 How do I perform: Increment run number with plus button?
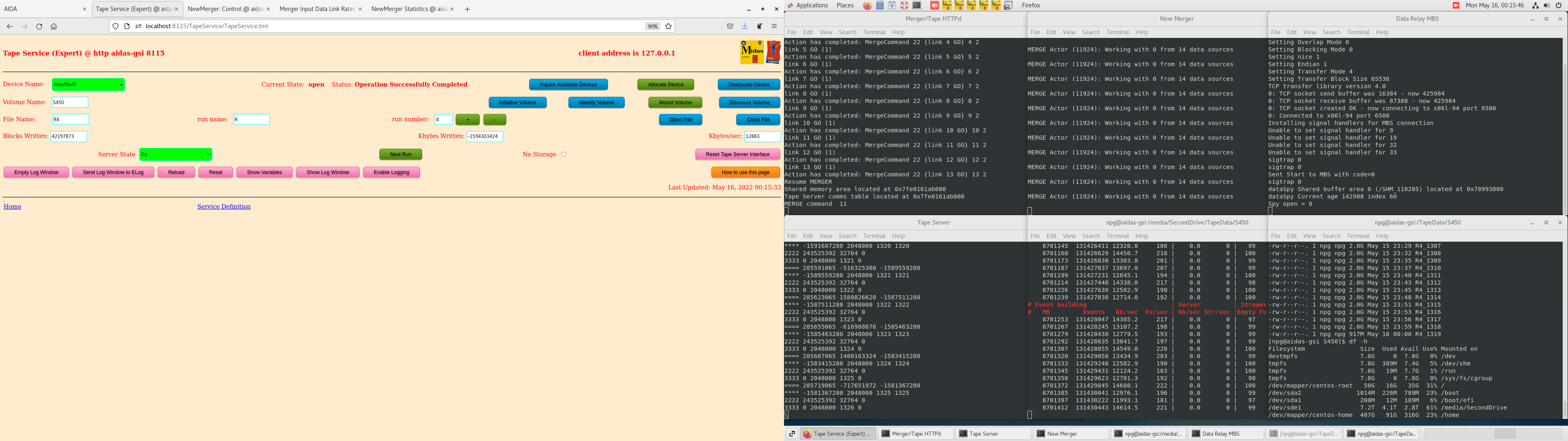point(468,120)
